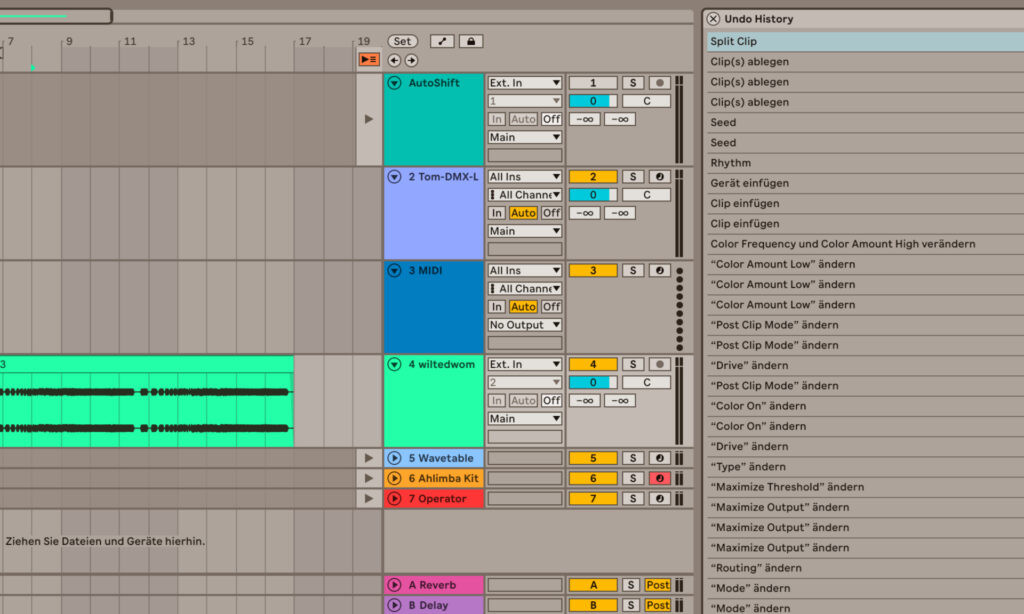Open 2 Tom-DMX-L All Ins dropdown
This screenshot has width=1024, height=614.
525,177
